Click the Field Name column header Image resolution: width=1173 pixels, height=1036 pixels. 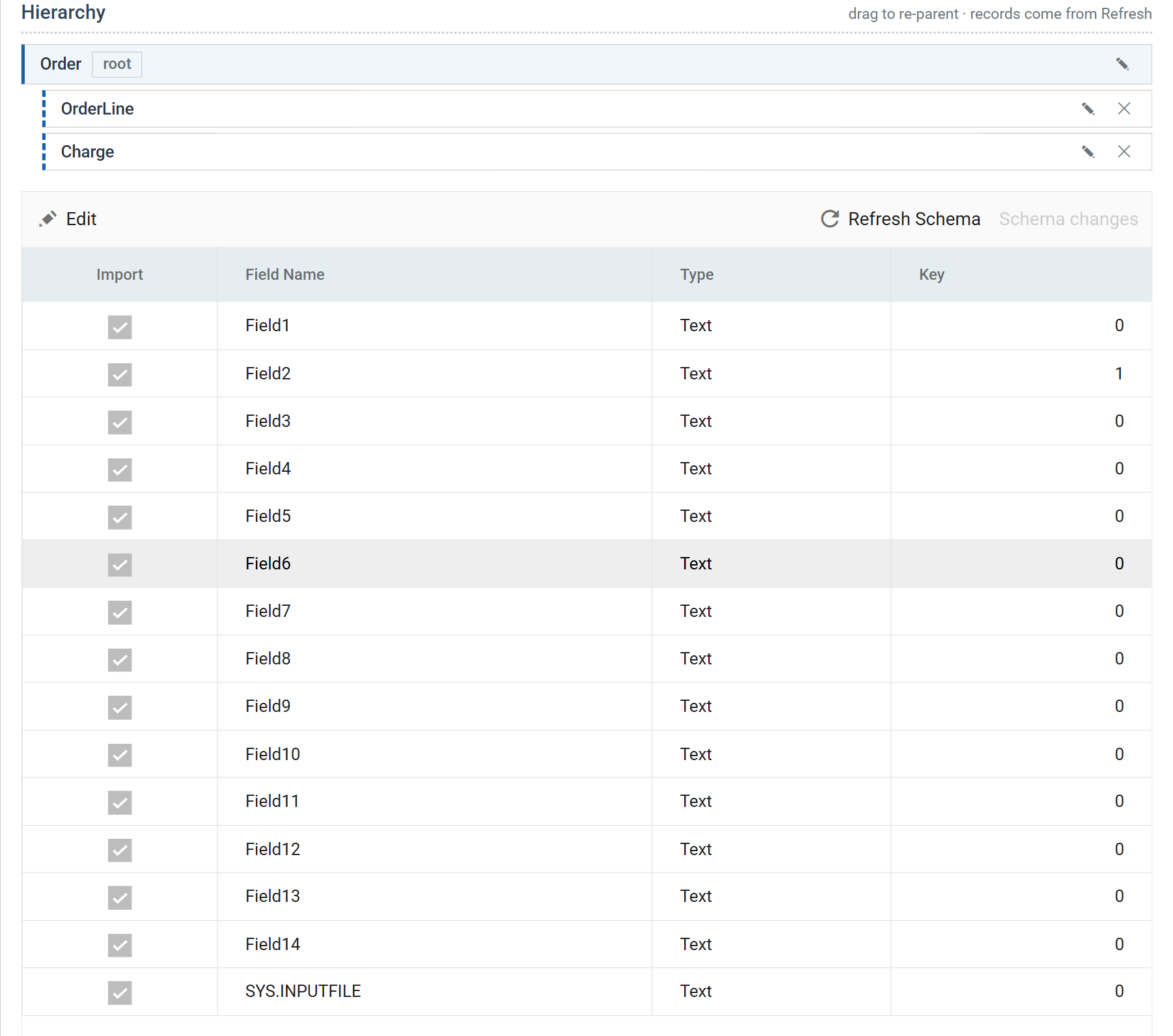[x=434, y=275]
